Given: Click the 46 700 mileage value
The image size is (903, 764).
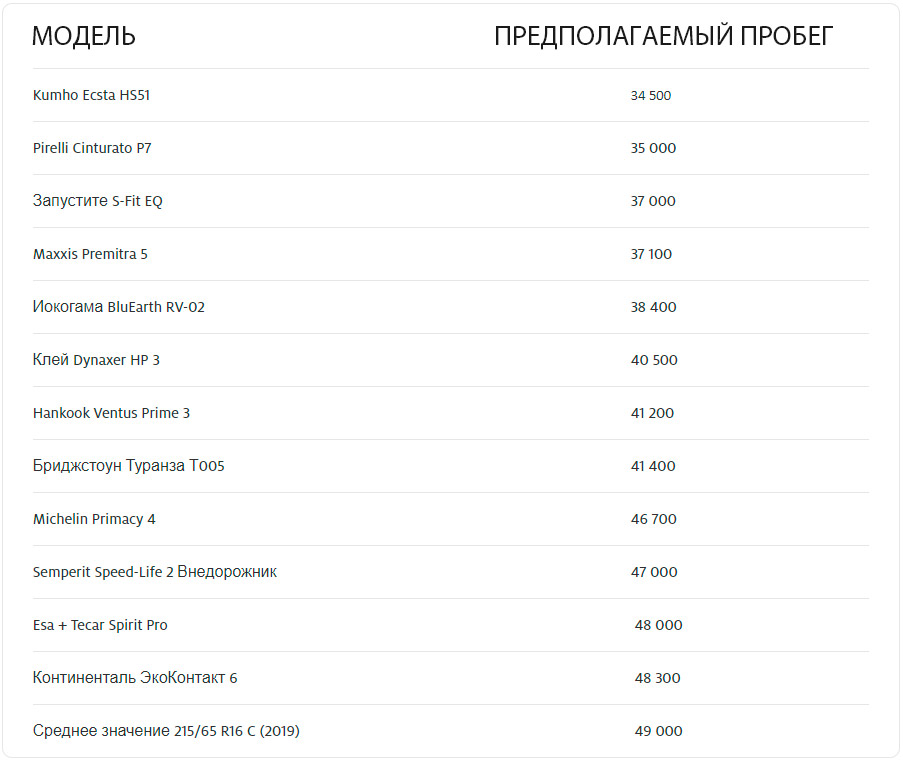Looking at the screenshot, I should tap(653, 519).
